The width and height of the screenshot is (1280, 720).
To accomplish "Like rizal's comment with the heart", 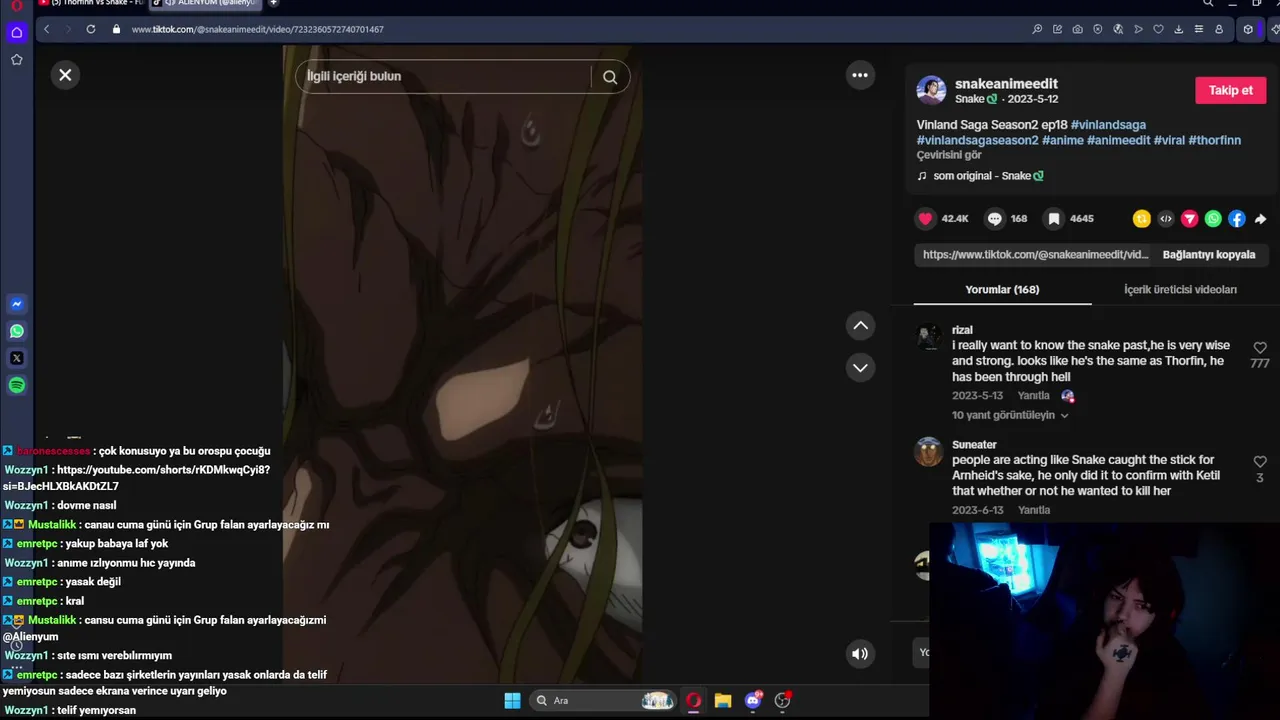I will tap(1260, 348).
